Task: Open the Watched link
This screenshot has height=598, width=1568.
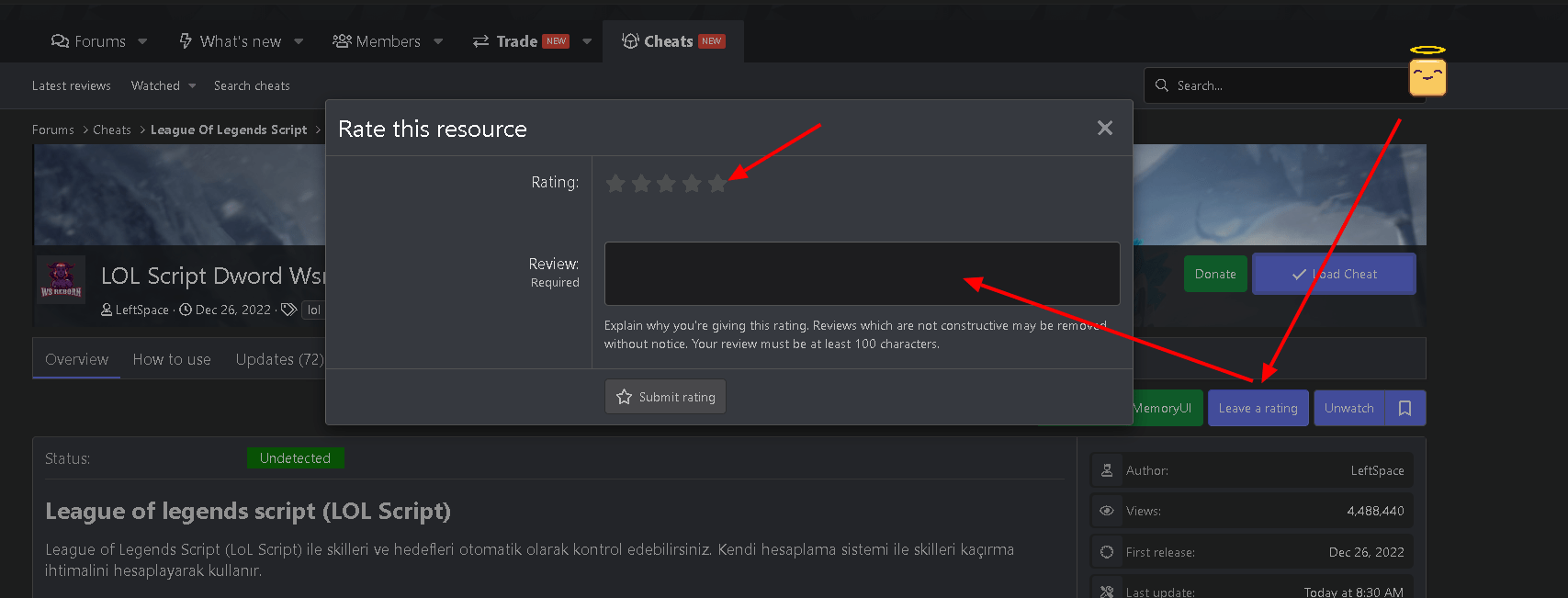Action: tap(155, 85)
